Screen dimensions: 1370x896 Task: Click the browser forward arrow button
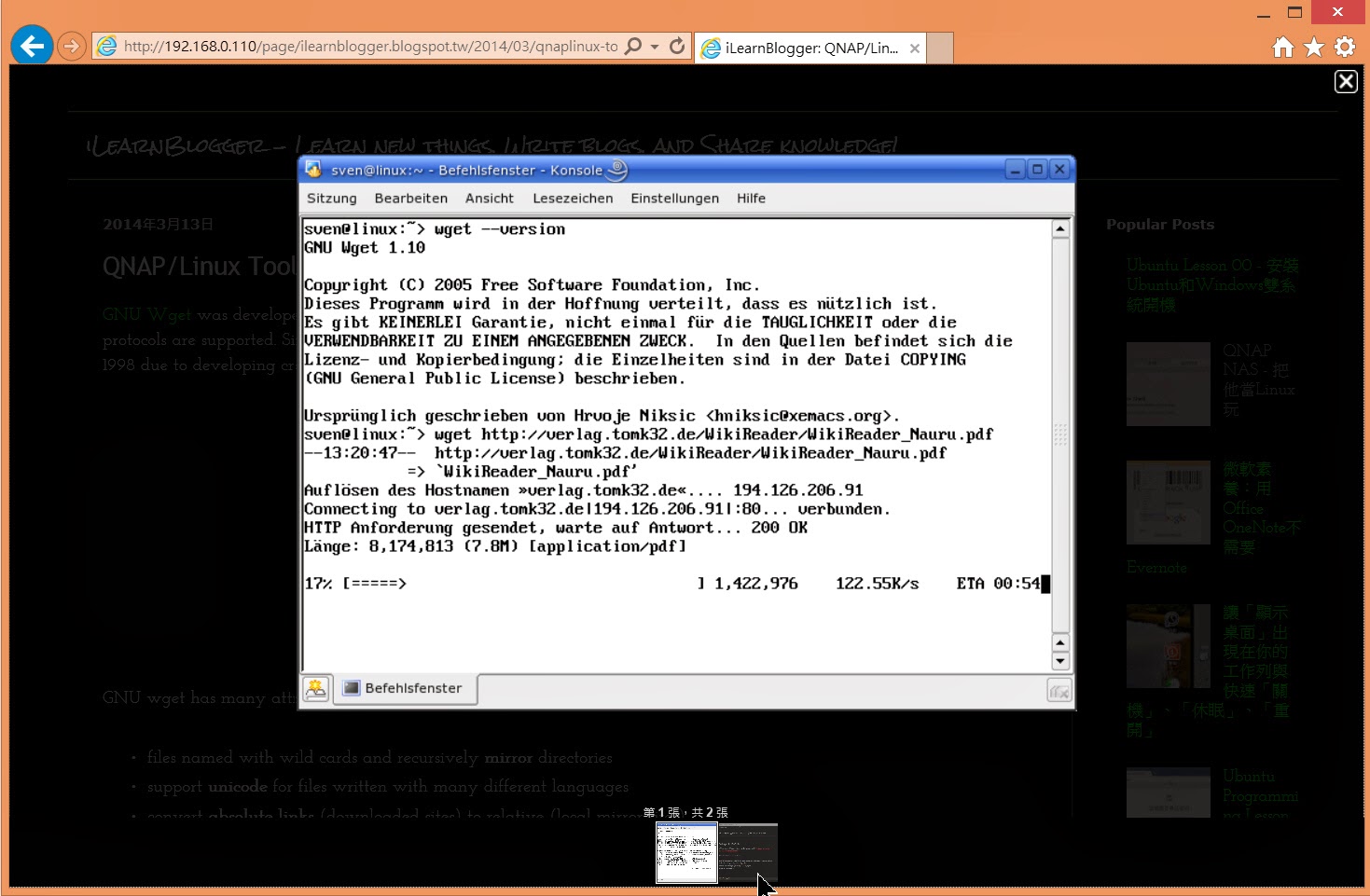[72, 46]
